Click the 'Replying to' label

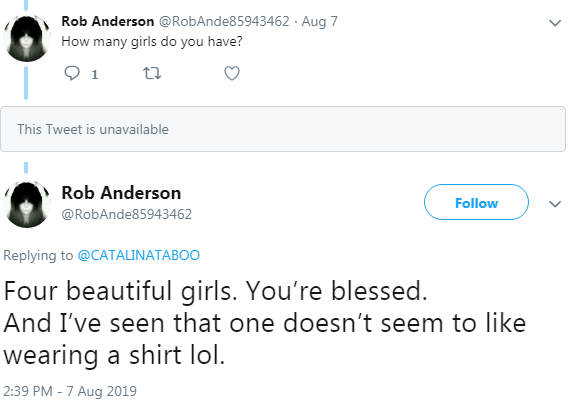click(38, 255)
